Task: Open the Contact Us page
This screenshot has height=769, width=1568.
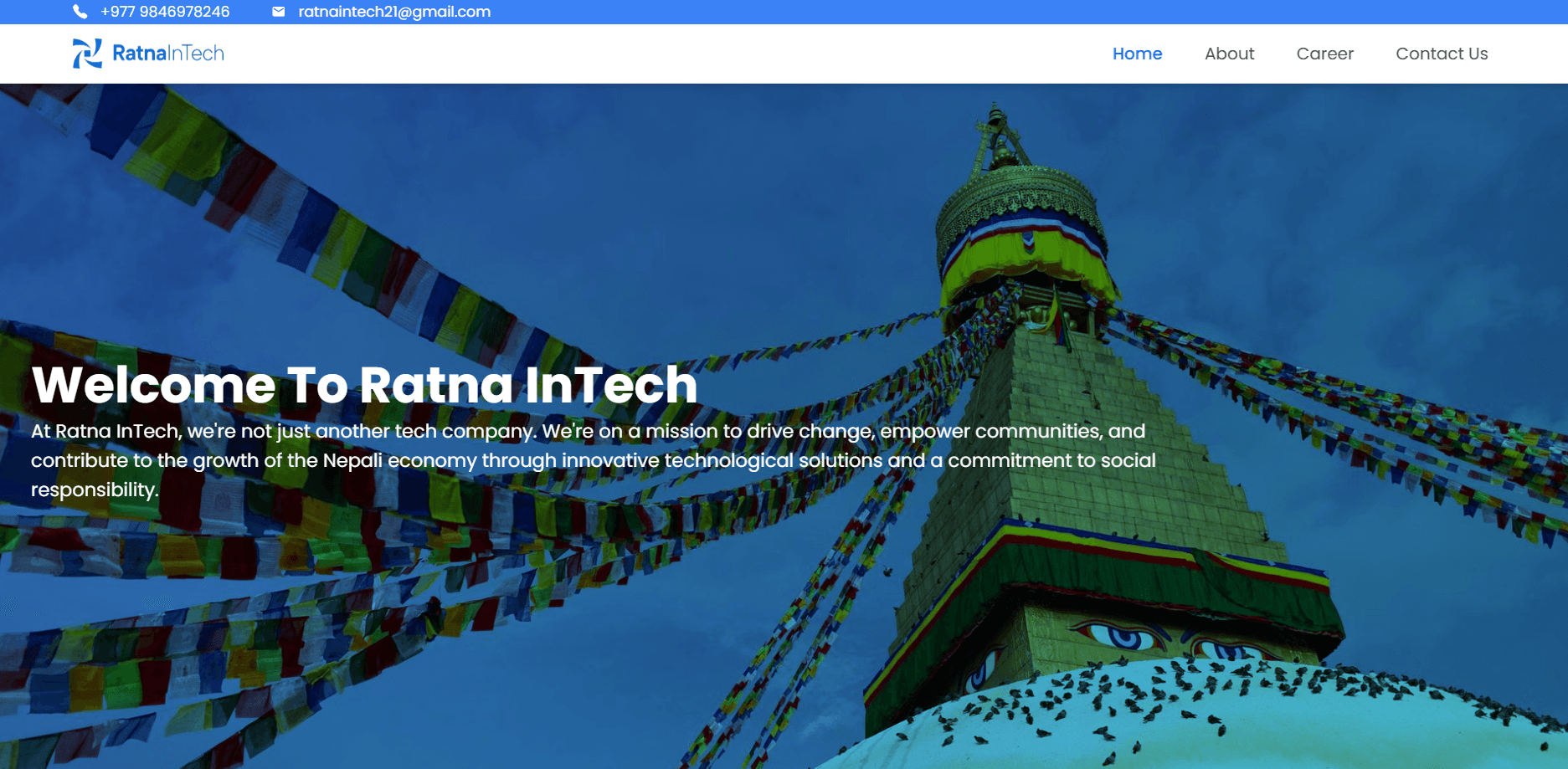Action: 1441,54
